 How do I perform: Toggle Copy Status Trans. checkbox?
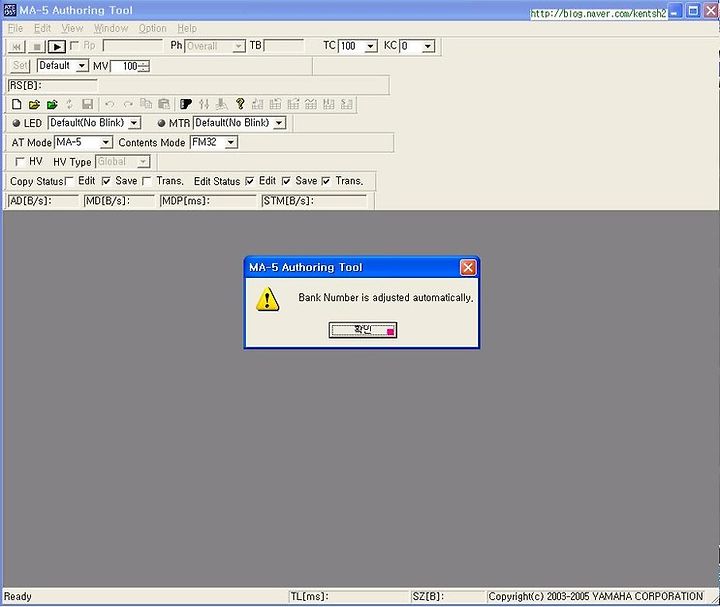[x=147, y=181]
